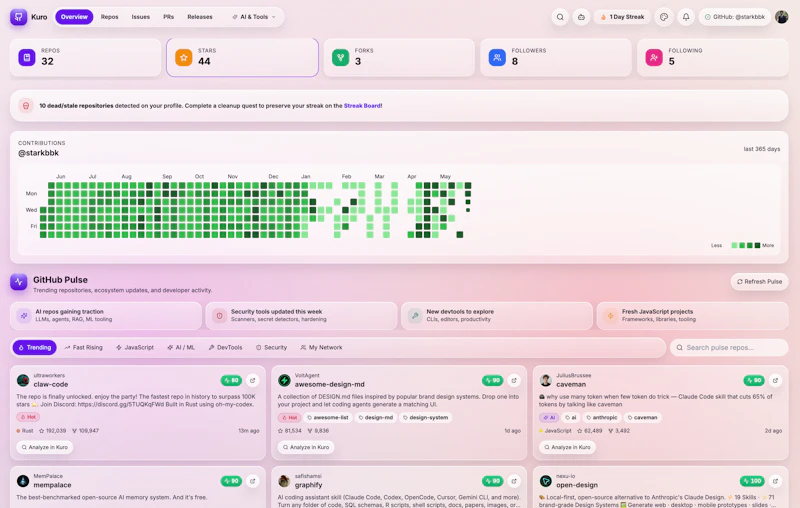
Task: Click Analyze in Kuro for caveman
Action: point(567,447)
